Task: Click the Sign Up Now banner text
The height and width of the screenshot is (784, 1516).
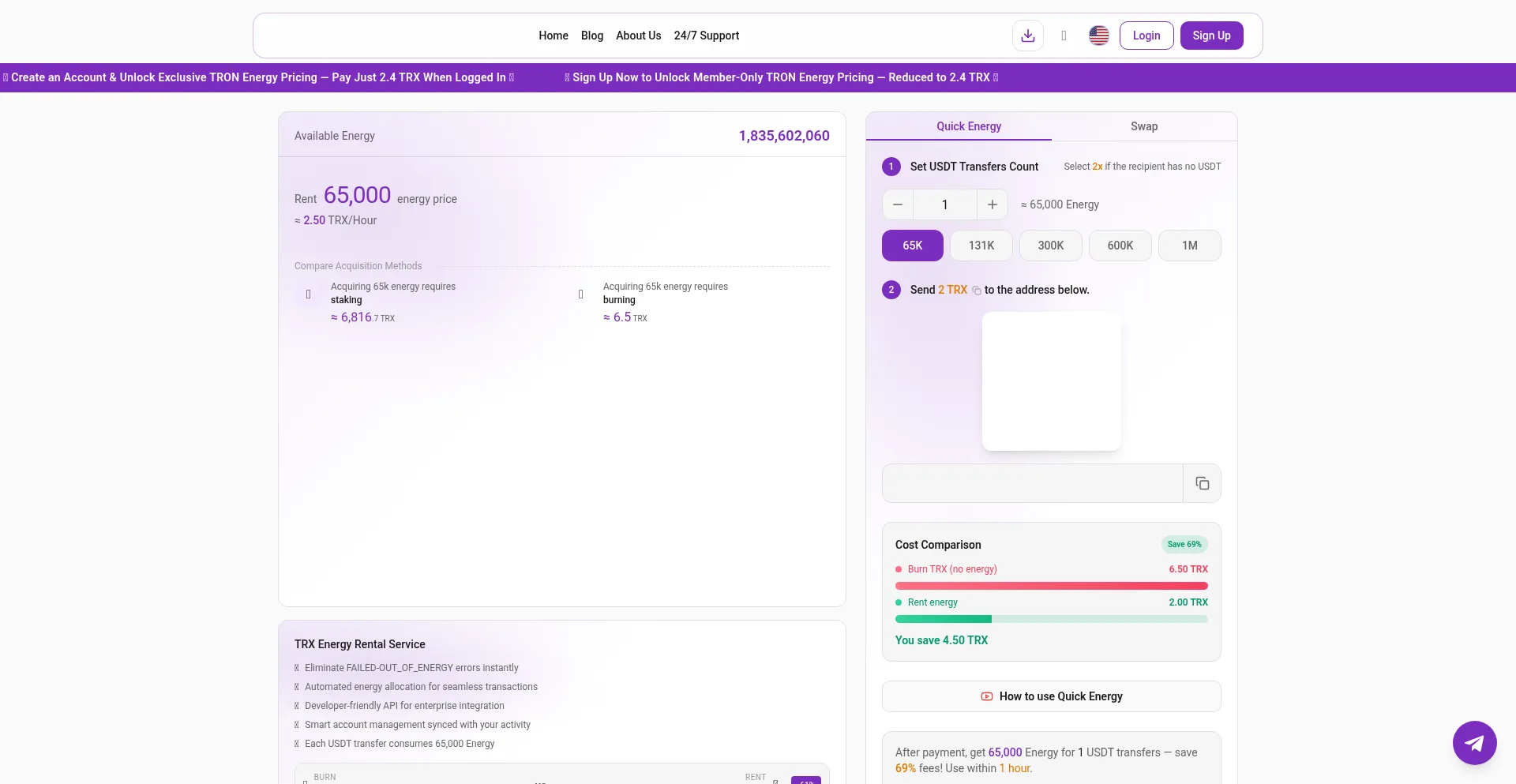Action: click(x=782, y=77)
